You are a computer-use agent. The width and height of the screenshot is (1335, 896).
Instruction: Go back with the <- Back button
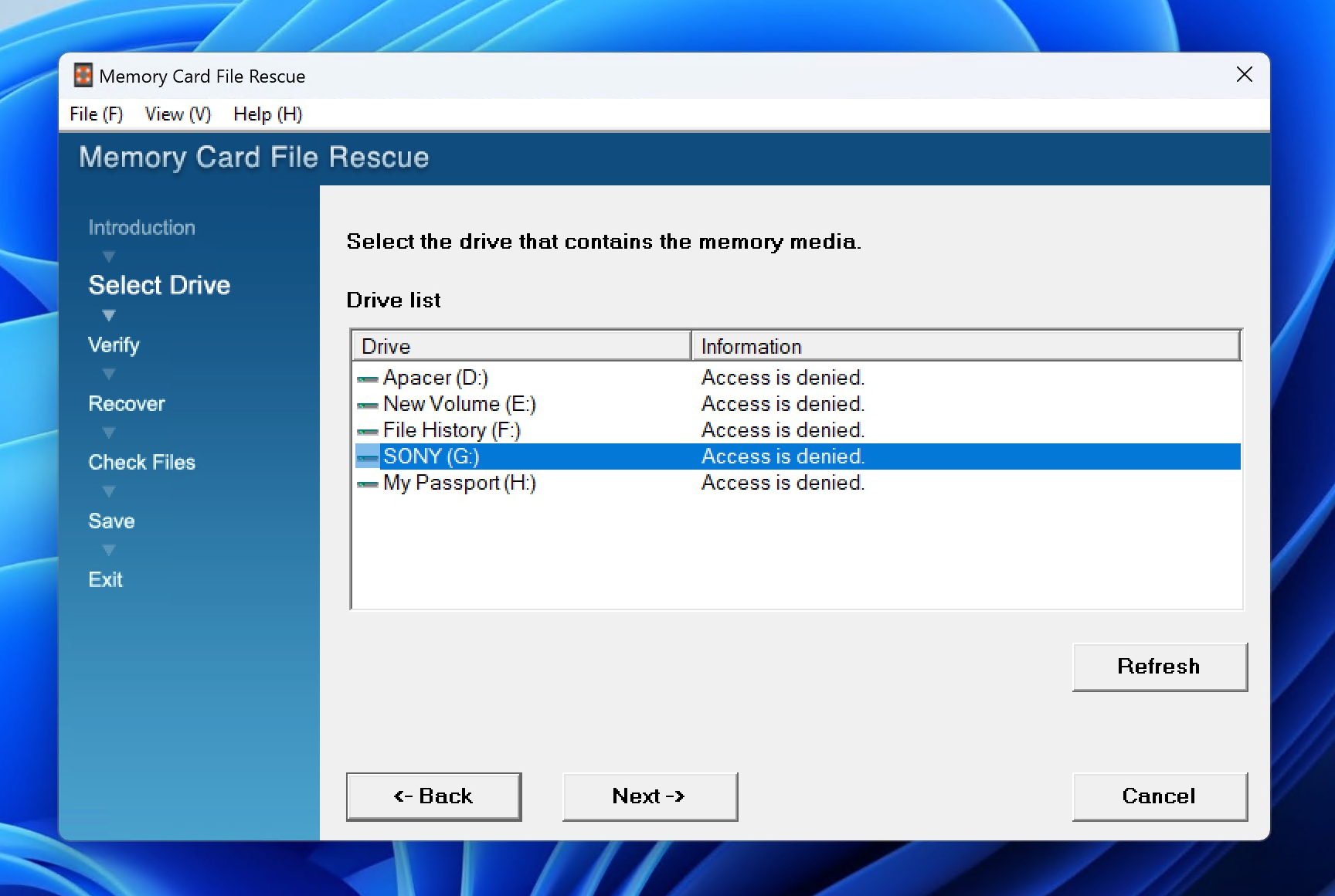point(433,796)
